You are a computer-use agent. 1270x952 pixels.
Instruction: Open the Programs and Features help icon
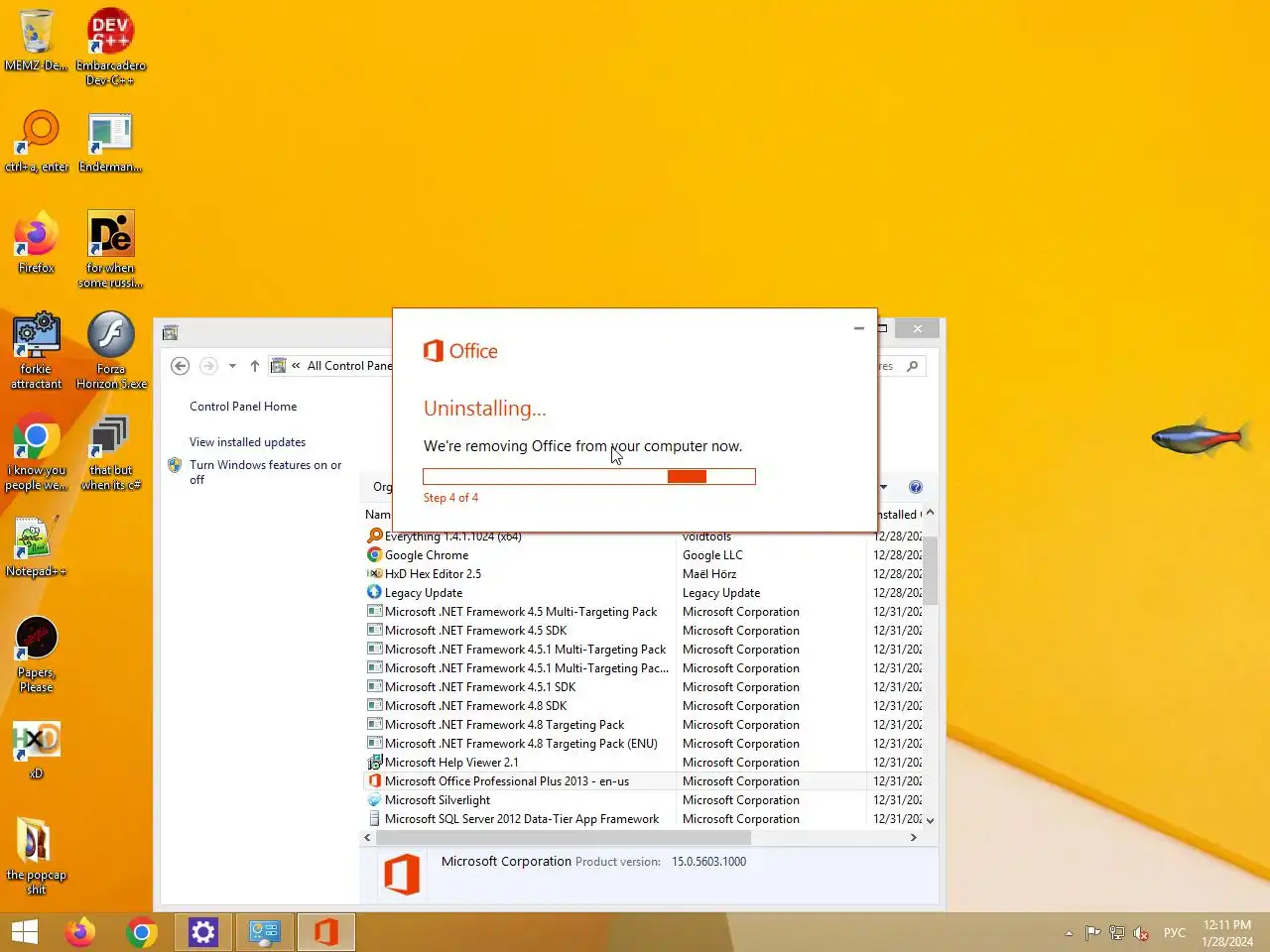click(916, 487)
